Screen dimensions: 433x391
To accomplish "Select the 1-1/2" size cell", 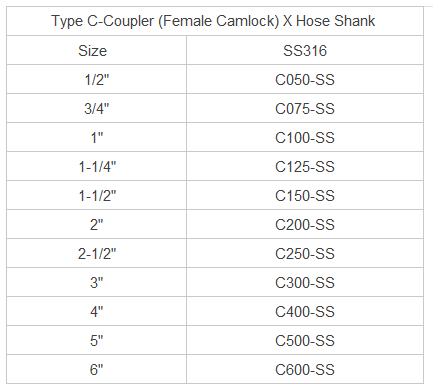I will 97,196.
